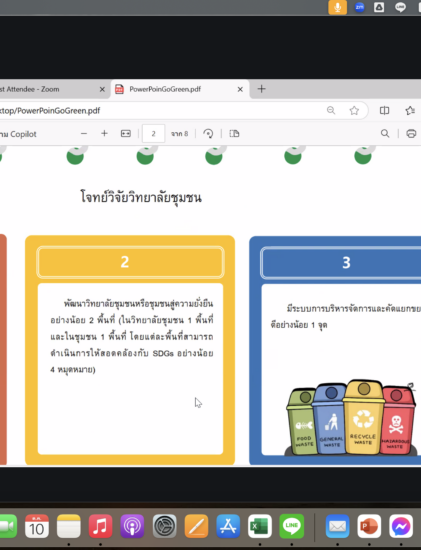Open a new browser tab with plus button
421x550 pixels.
[261, 89]
